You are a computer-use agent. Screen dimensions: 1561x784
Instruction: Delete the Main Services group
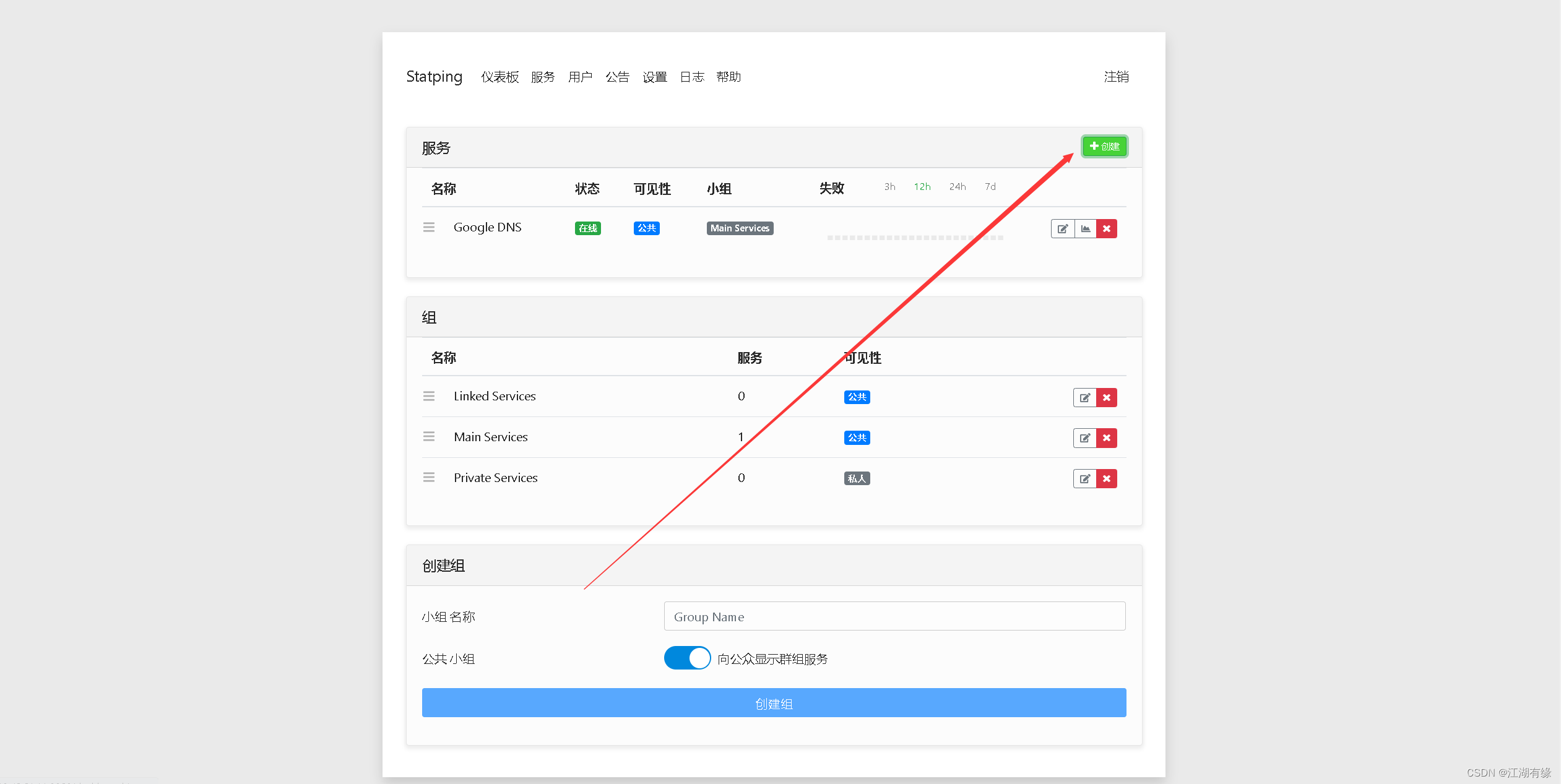(1107, 438)
